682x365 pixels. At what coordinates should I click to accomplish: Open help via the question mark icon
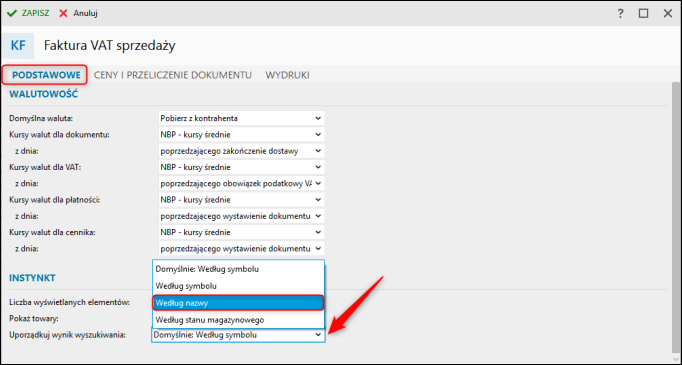click(x=621, y=13)
